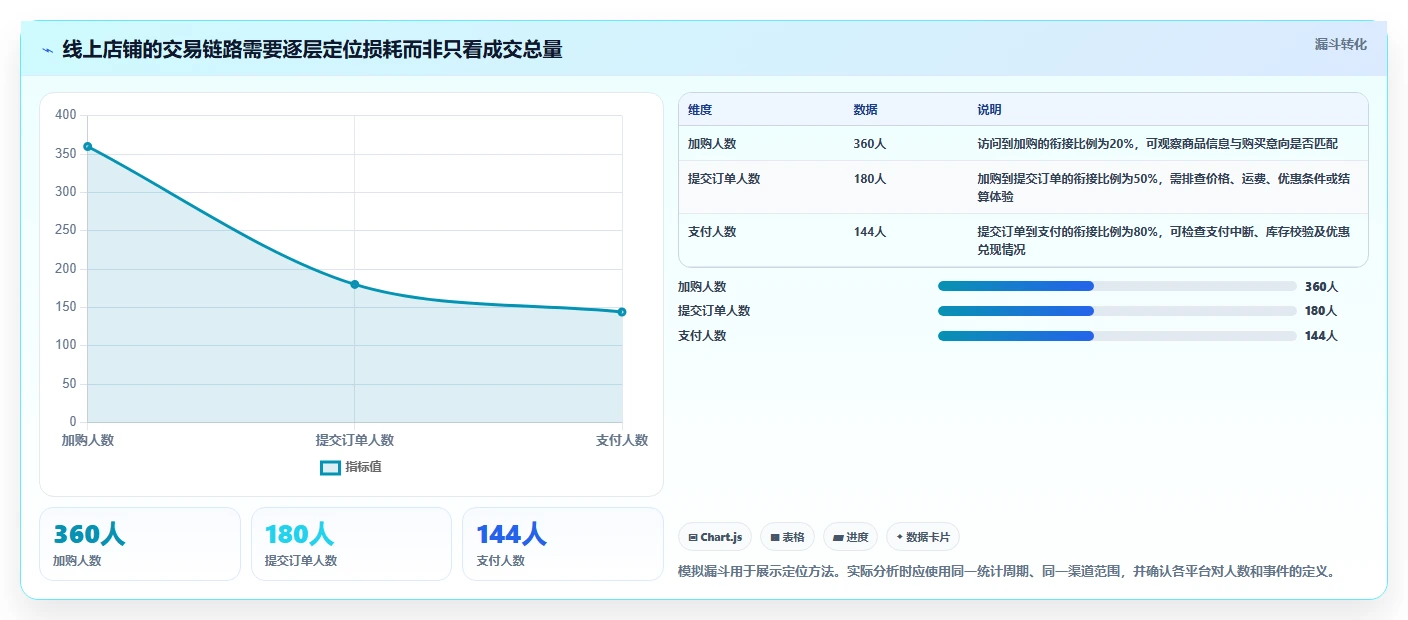This screenshot has height=620, width=1408.
Task: Click the 访问到加购的衔接比例为20% description
Action: [x=1157, y=144]
